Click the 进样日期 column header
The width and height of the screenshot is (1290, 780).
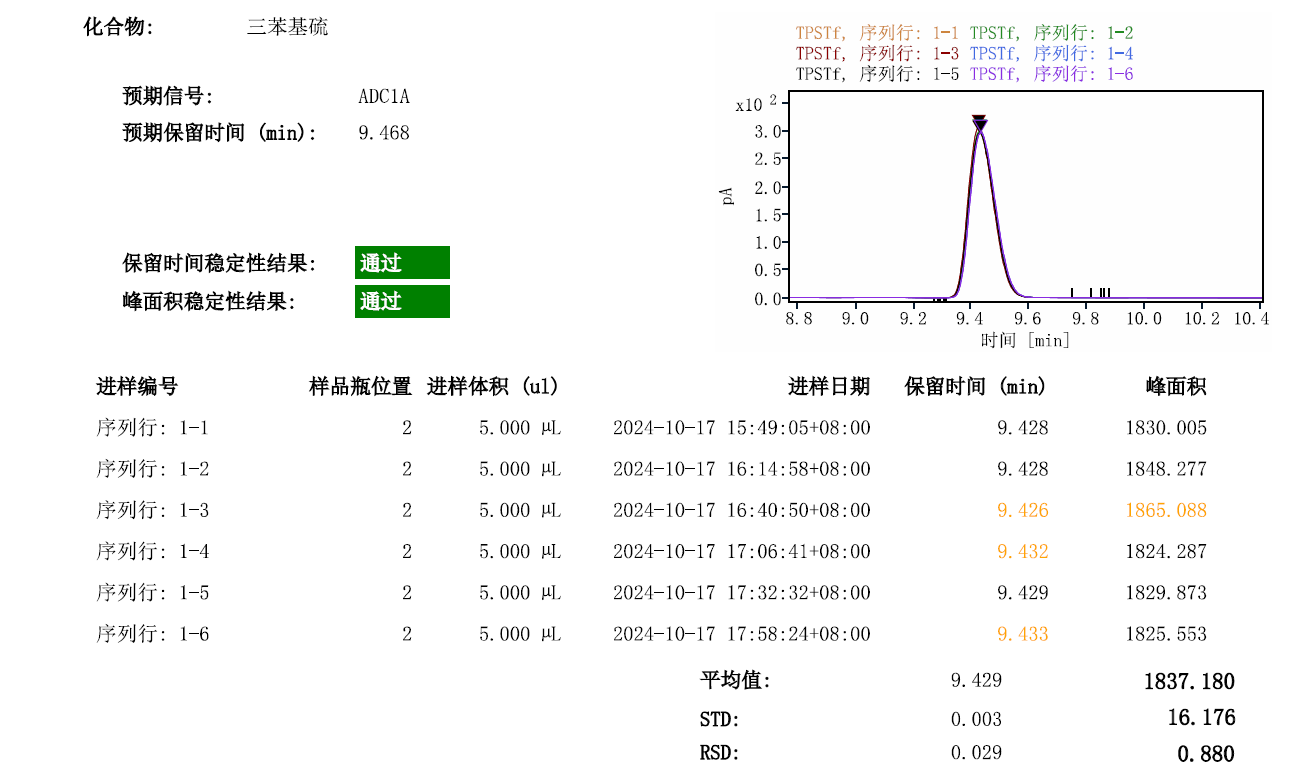(829, 387)
